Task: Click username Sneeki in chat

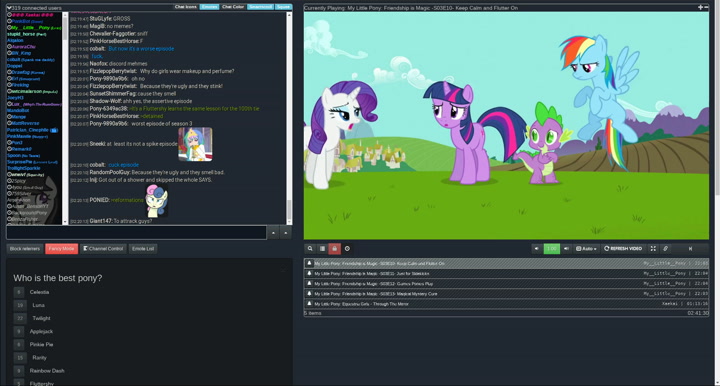Action: click(x=97, y=144)
